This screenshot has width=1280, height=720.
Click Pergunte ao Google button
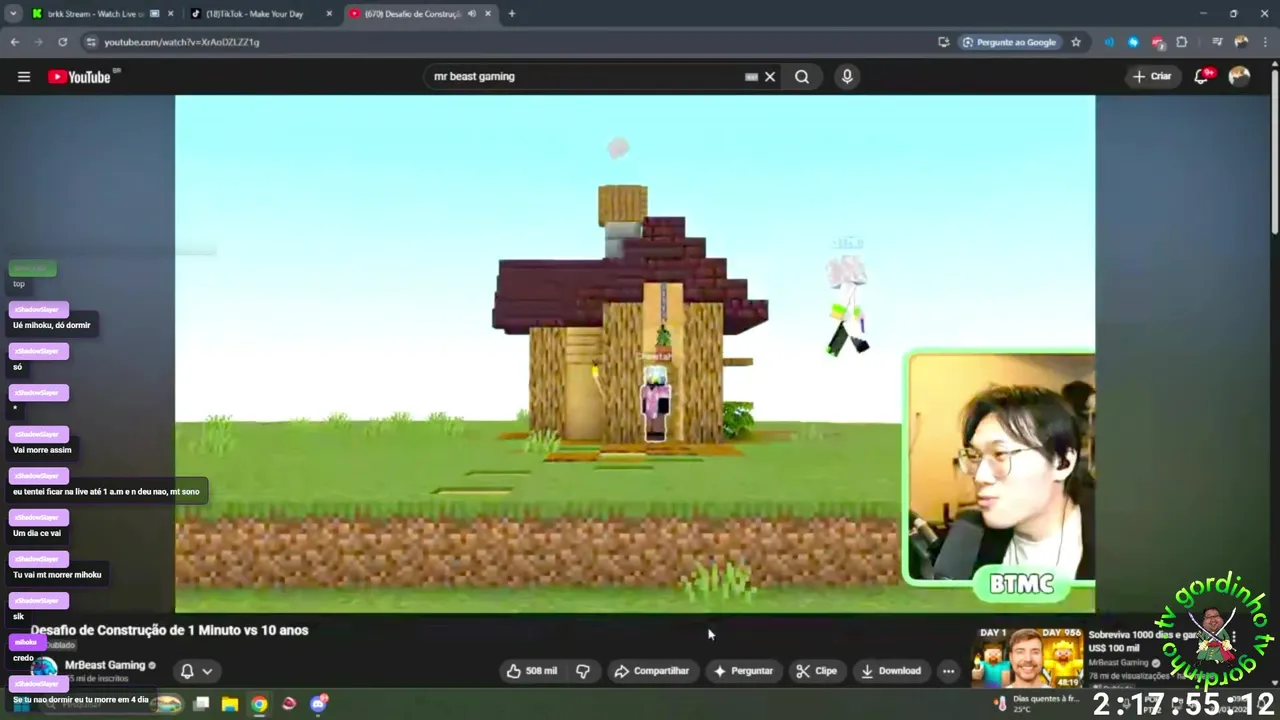pyautogui.click(x=1009, y=42)
